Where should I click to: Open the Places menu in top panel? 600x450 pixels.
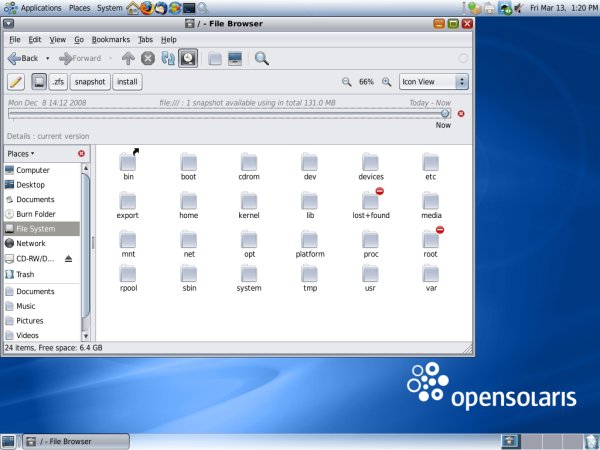[x=79, y=8]
